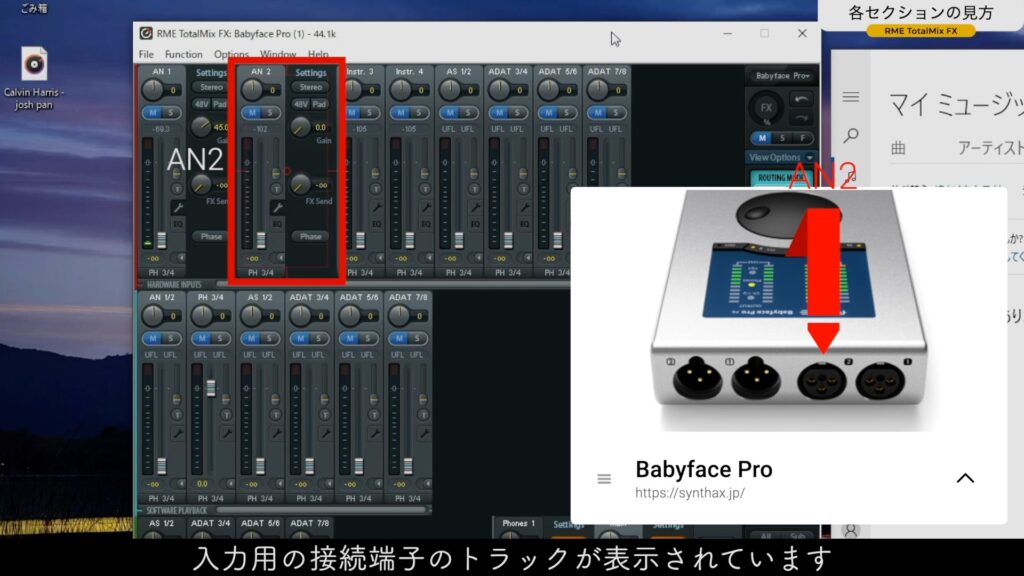Open the wrench settings on AN 1 channel
The height and width of the screenshot is (576, 1024).
click(x=178, y=208)
